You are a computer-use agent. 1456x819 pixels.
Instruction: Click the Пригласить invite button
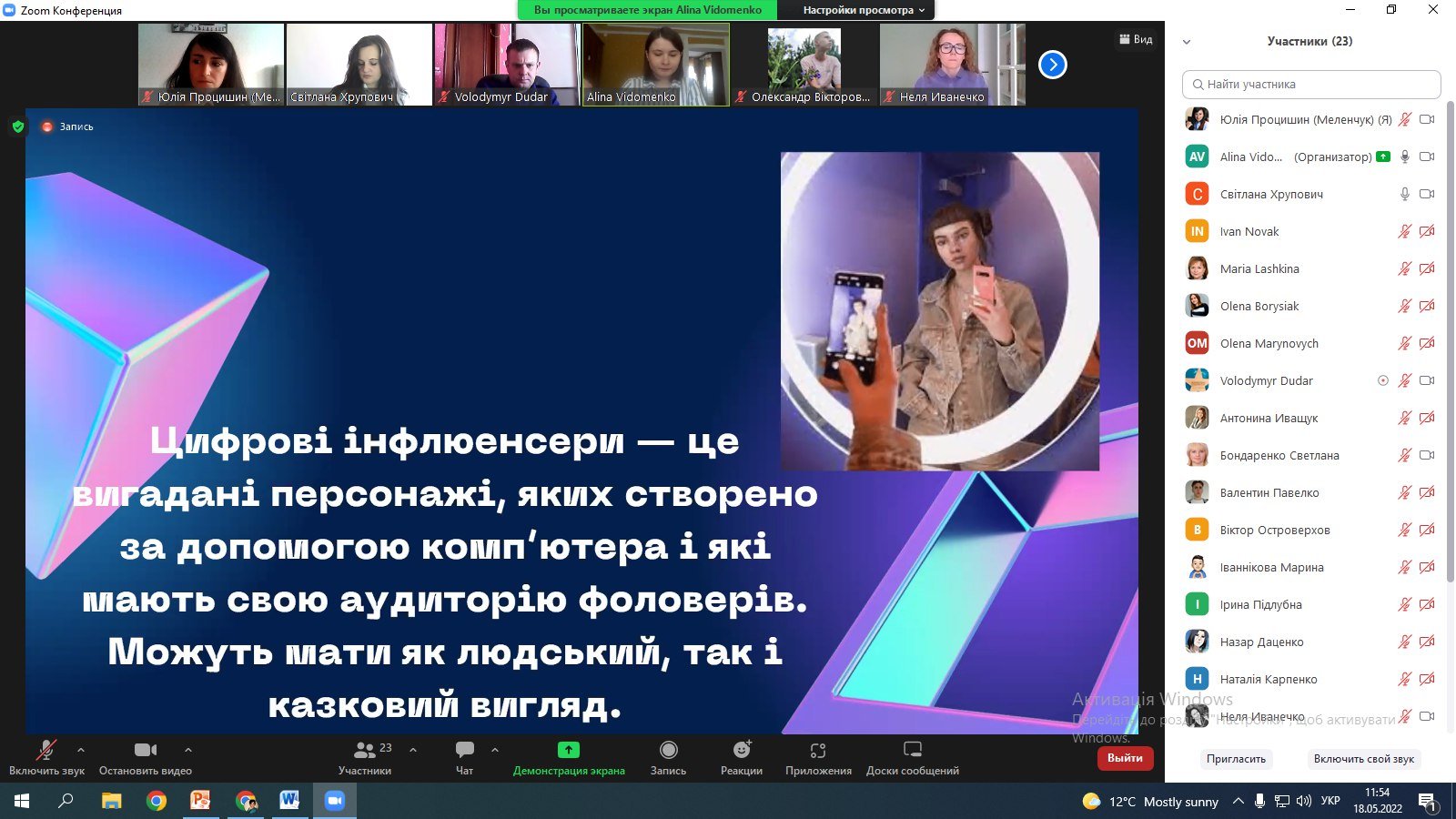point(1236,758)
